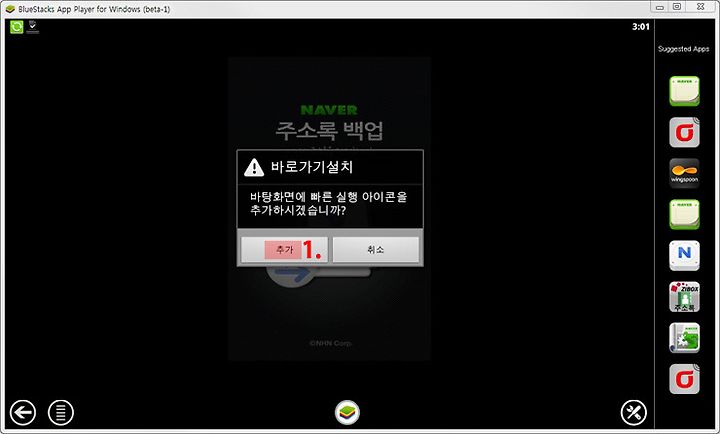The width and height of the screenshot is (720, 434).
Task: Click the 바로가기설치 dialog title
Action: click(312, 167)
